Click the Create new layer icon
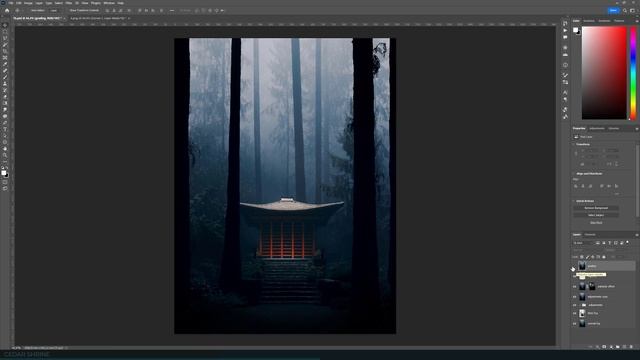Image resolution: width=640 pixels, height=360 pixels. pyautogui.click(x=624, y=347)
